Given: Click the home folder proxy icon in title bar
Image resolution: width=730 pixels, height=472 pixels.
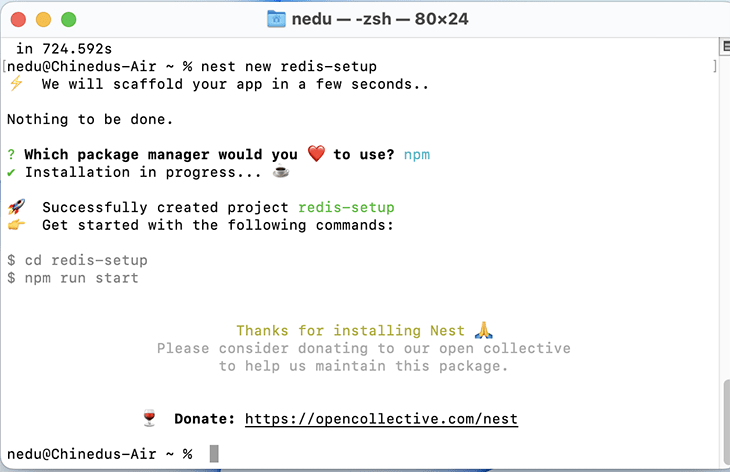Looking at the screenshot, I should coord(276,19).
